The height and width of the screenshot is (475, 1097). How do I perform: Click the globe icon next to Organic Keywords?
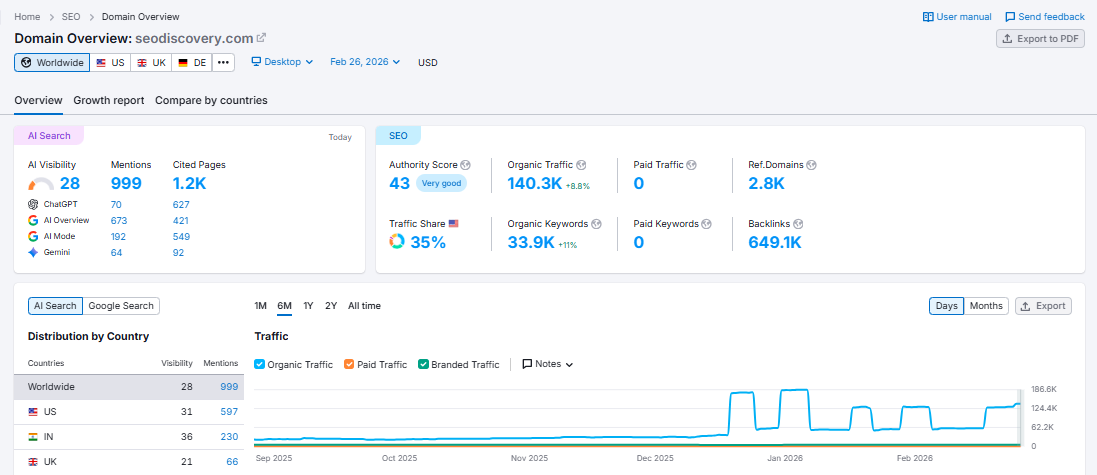coord(596,224)
